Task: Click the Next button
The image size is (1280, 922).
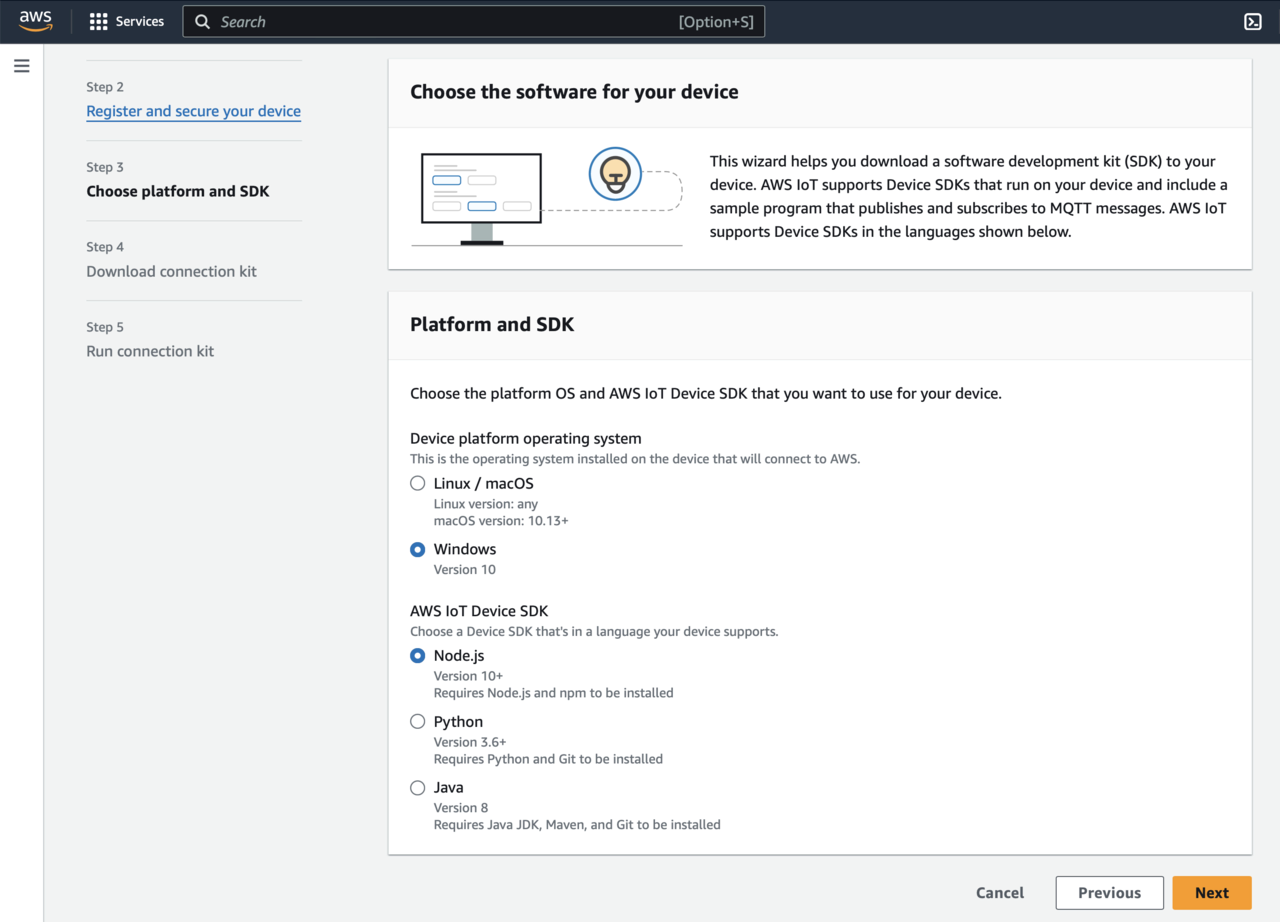Action: tap(1211, 893)
